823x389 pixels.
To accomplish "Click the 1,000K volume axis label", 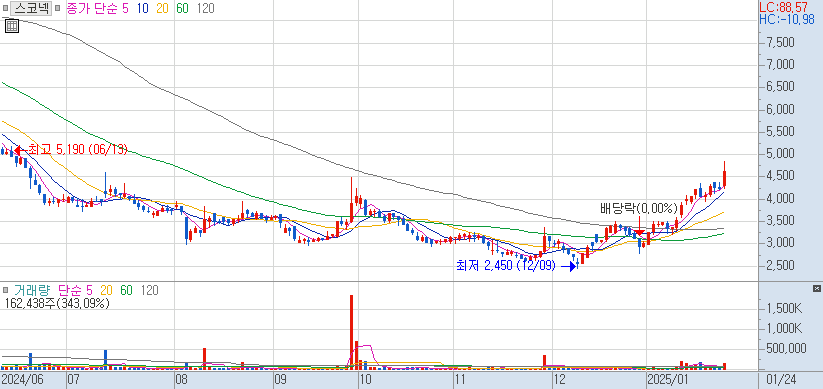I will click(784, 329).
